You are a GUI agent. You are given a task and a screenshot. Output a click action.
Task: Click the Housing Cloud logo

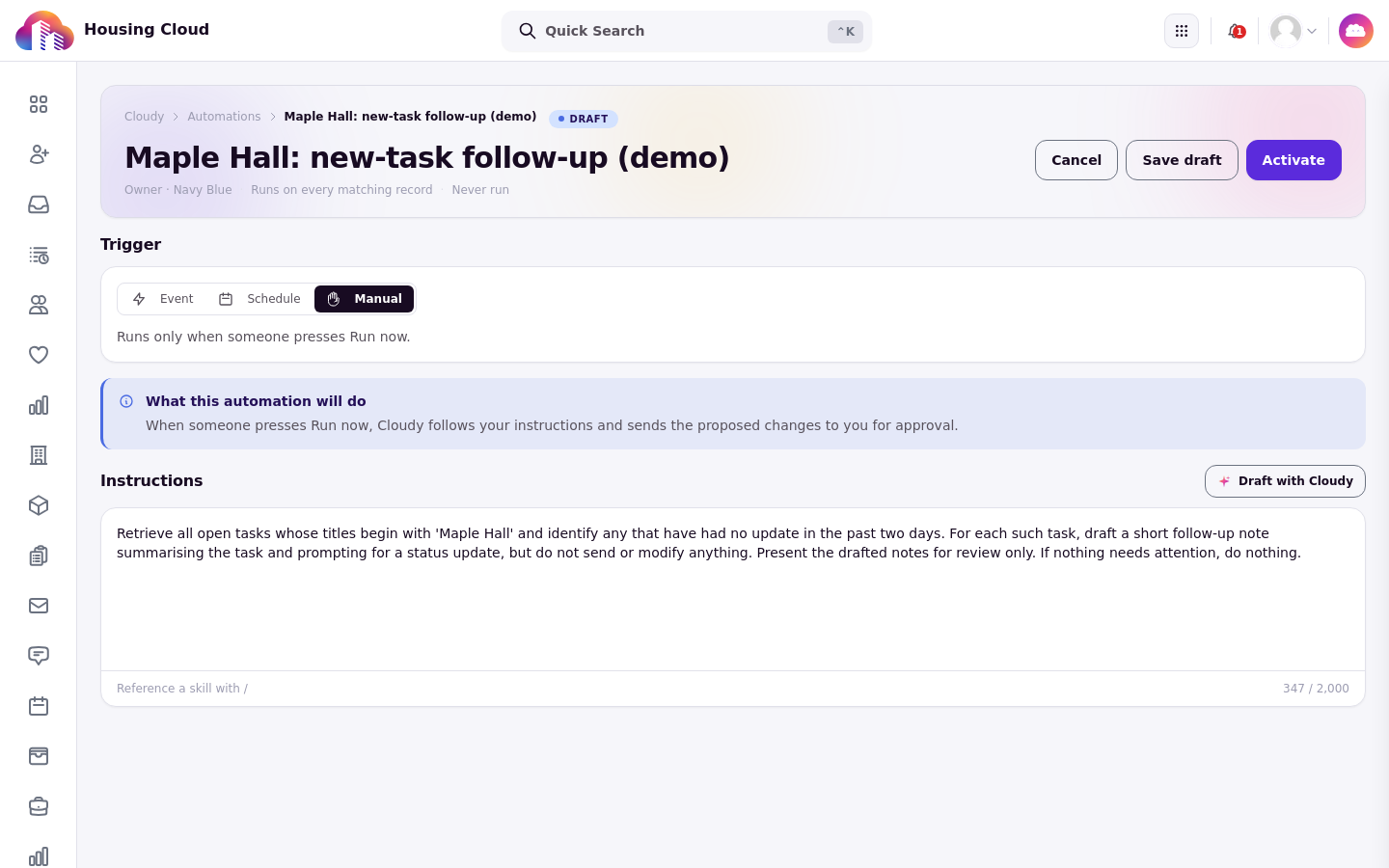click(x=44, y=31)
